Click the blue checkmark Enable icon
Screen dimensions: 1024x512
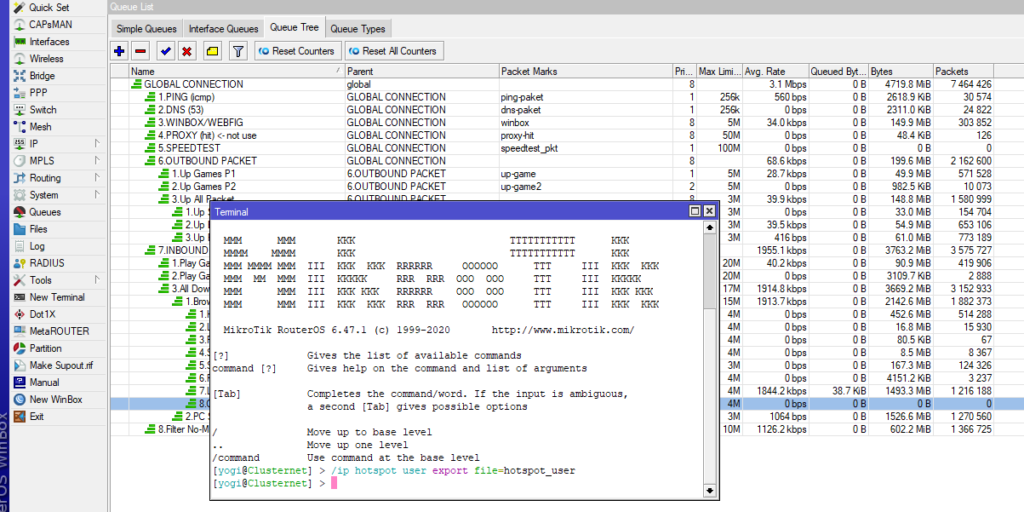165,51
